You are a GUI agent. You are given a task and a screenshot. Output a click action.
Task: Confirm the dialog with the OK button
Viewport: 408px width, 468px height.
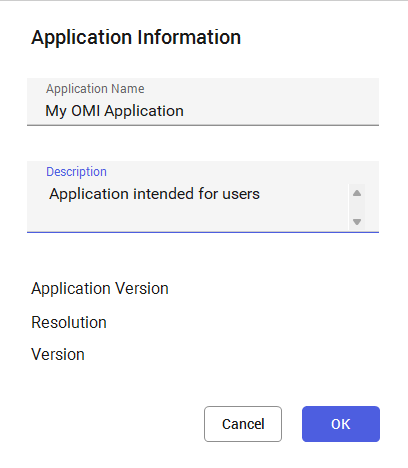click(x=341, y=424)
